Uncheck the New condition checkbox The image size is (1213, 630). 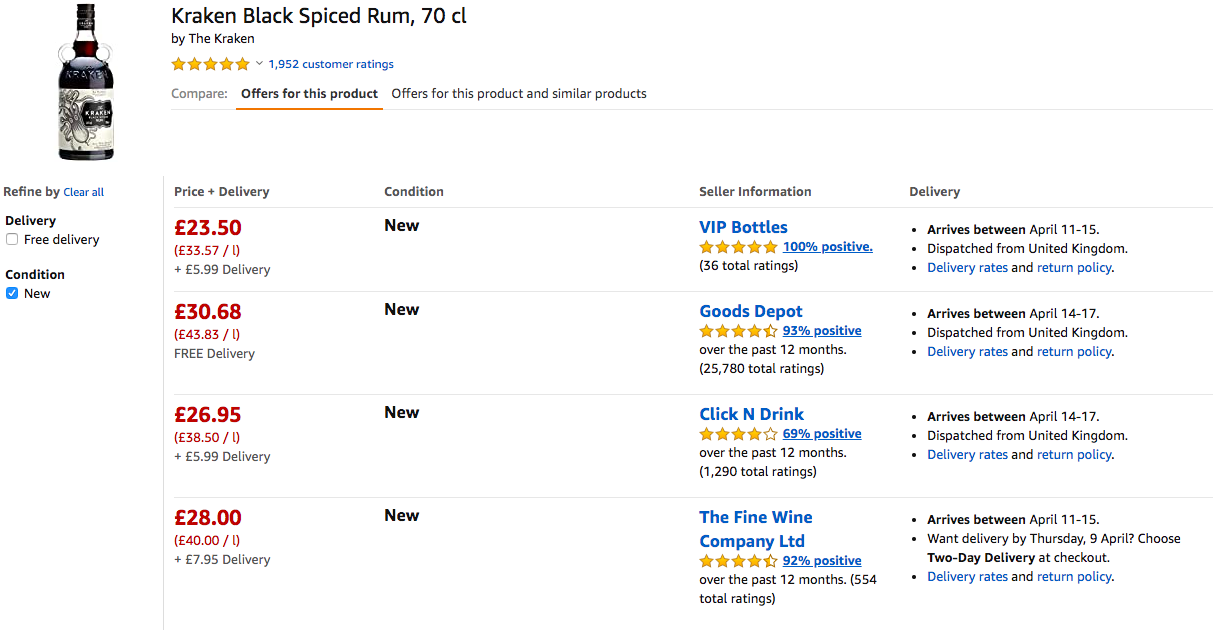(x=12, y=294)
